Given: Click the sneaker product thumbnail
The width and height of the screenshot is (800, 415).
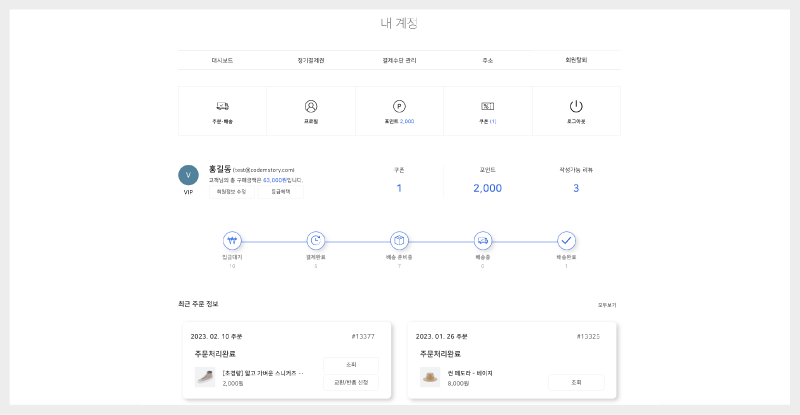Looking at the screenshot, I should pyautogui.click(x=204, y=377).
